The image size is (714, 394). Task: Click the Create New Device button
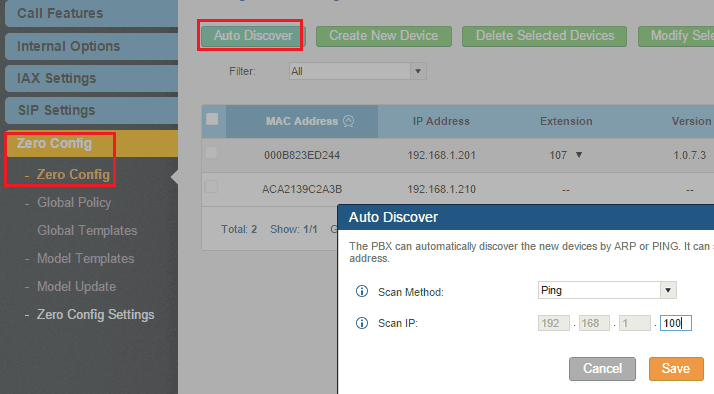click(x=384, y=36)
